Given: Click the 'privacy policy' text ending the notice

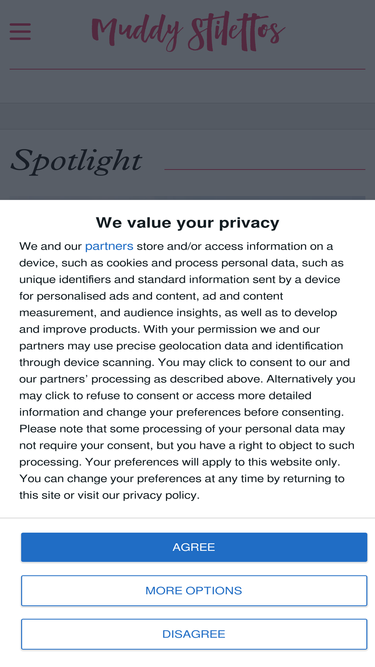Looking at the screenshot, I should click(x=160, y=495).
